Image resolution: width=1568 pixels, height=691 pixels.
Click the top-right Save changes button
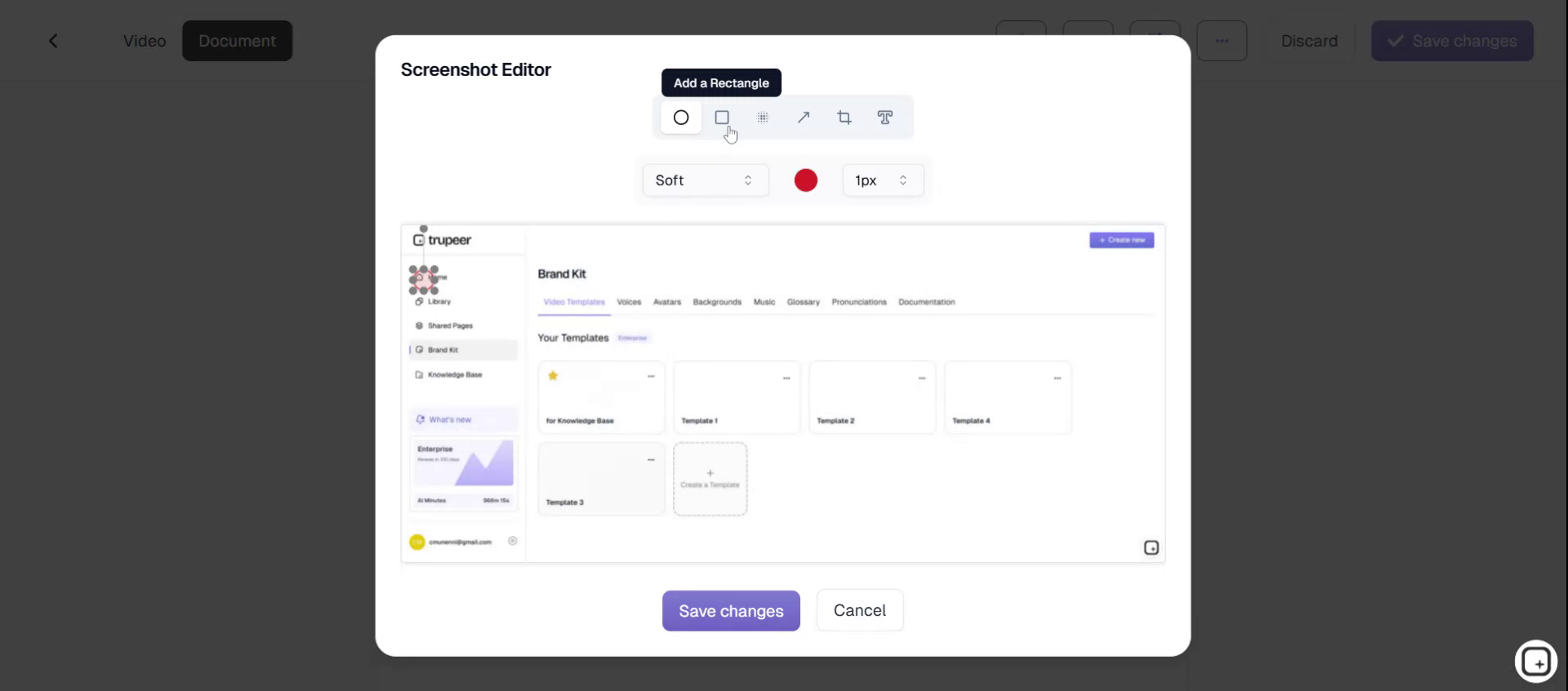coord(1452,41)
